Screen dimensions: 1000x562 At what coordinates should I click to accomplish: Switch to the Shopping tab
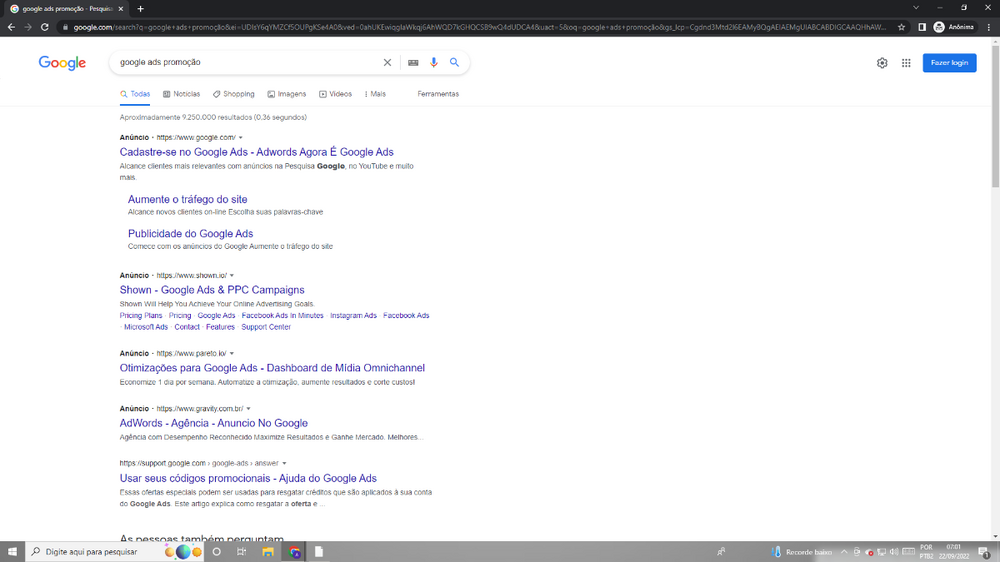(233, 94)
